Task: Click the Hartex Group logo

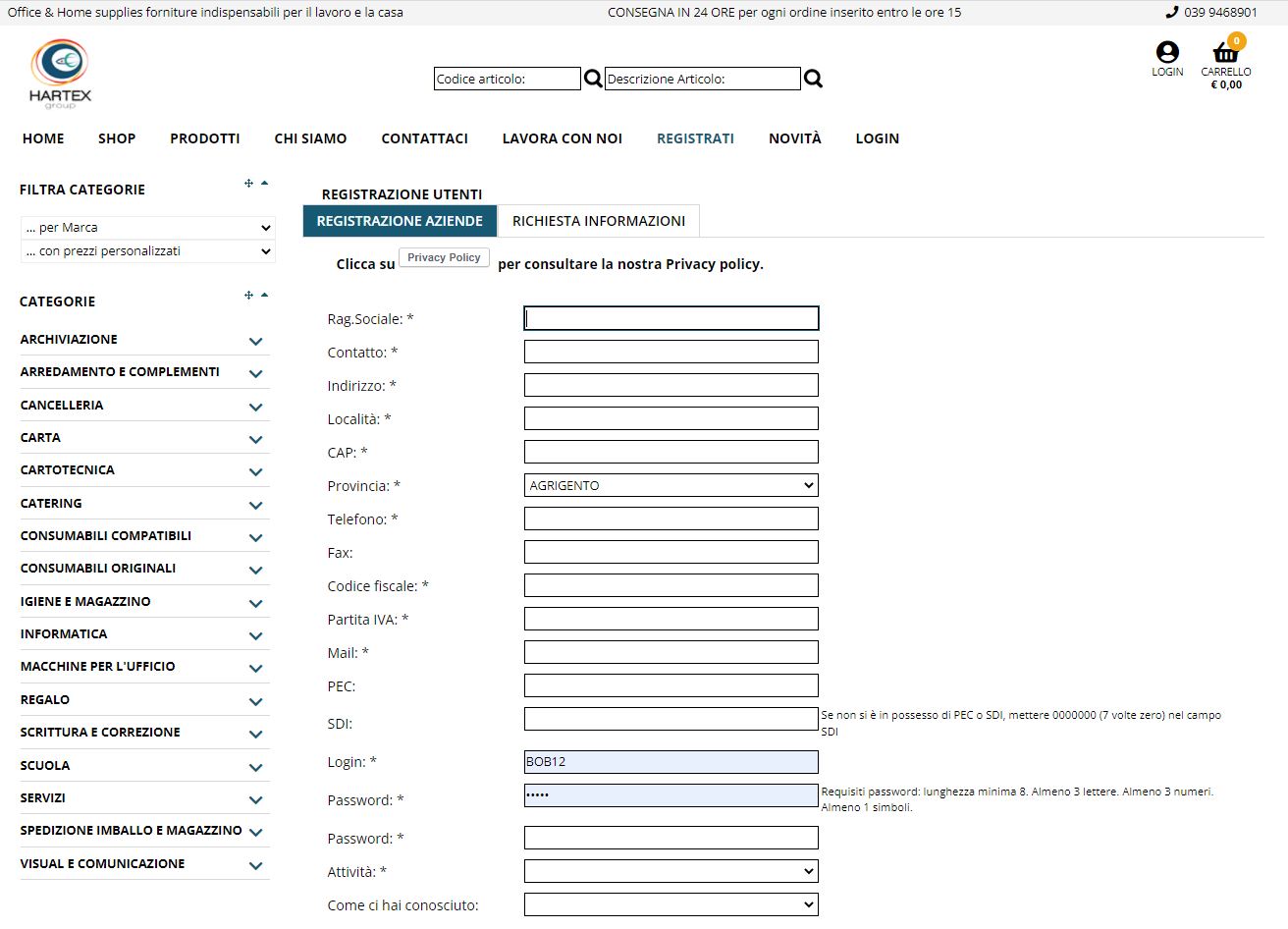Action: tap(60, 74)
